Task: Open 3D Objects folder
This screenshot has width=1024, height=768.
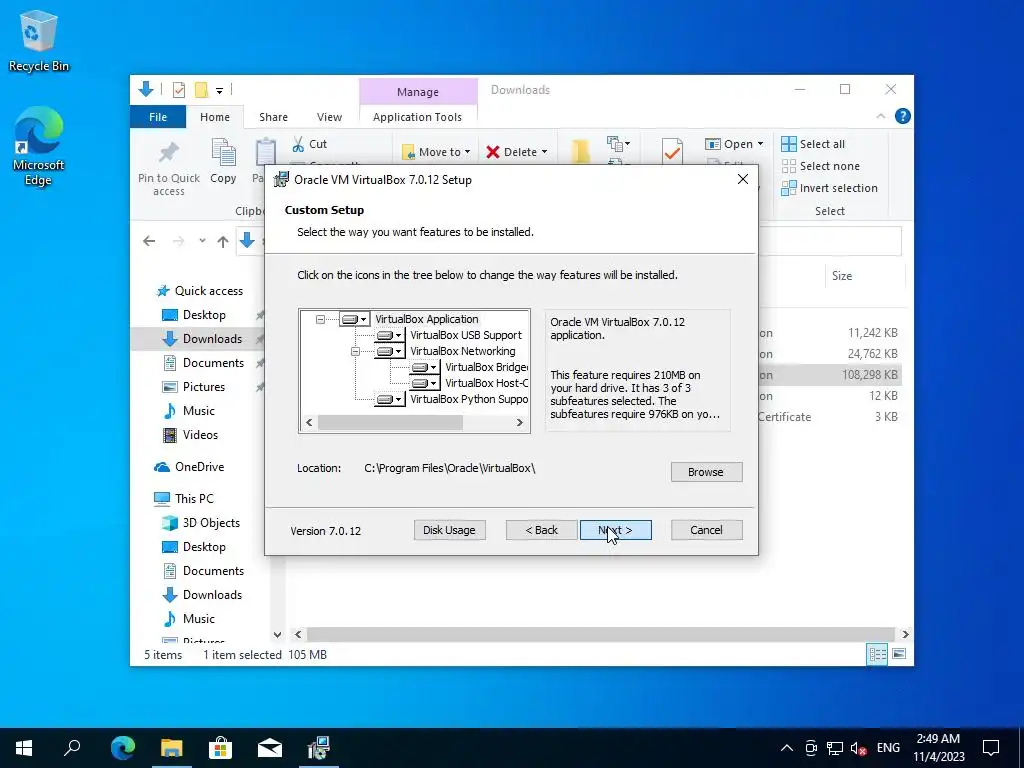Action: [201, 523]
